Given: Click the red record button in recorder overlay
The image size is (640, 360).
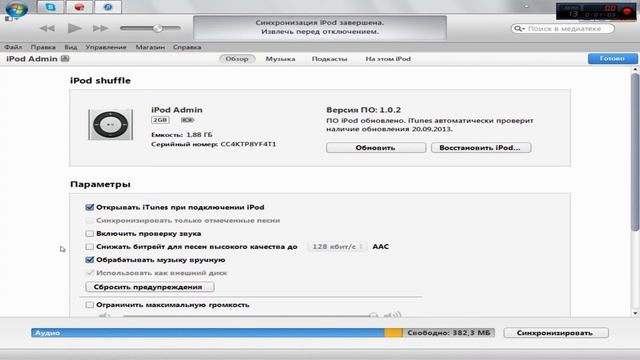Looking at the screenshot, I should pos(627,12).
